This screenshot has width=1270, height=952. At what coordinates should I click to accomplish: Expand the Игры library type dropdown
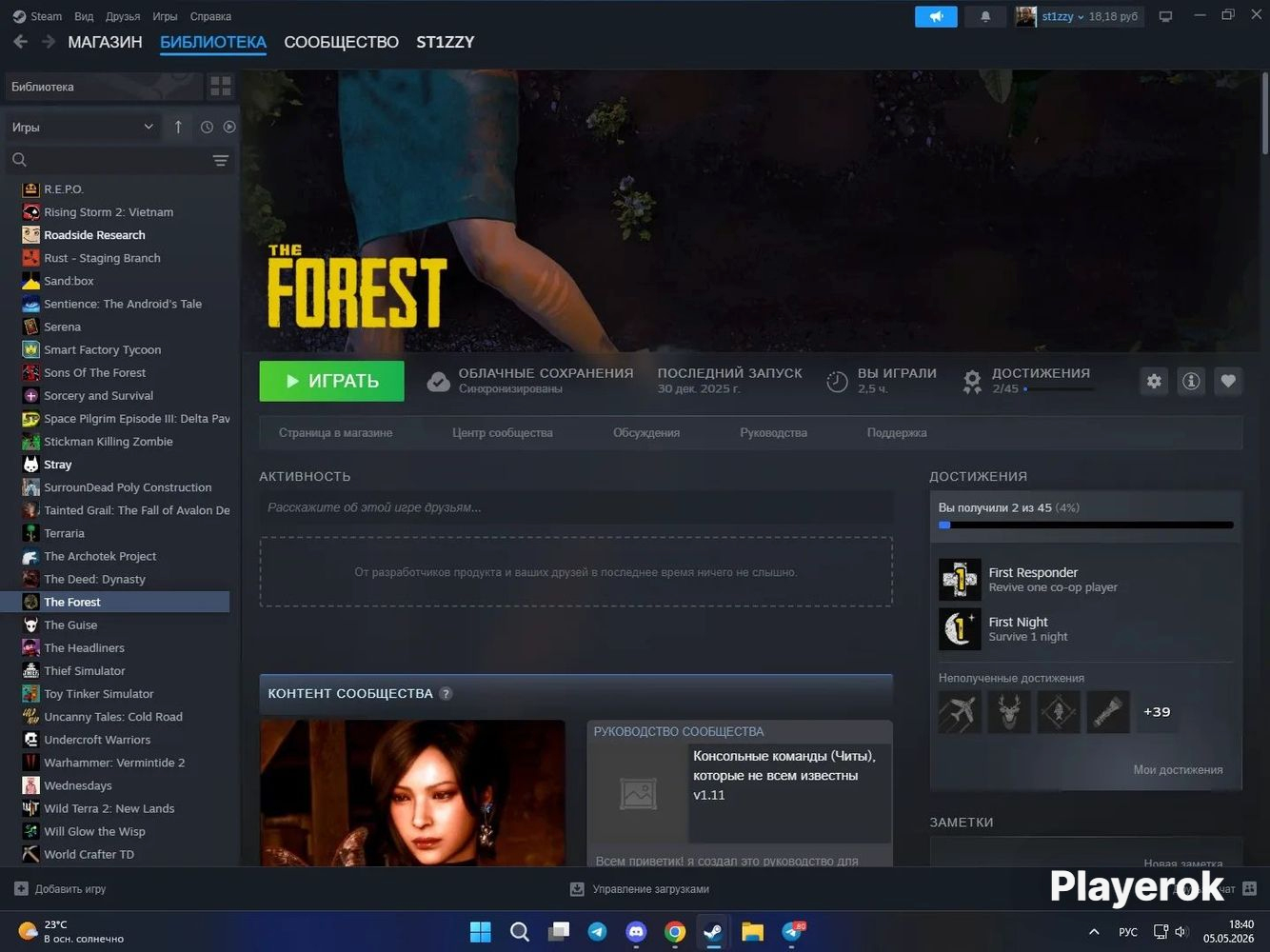click(x=82, y=127)
